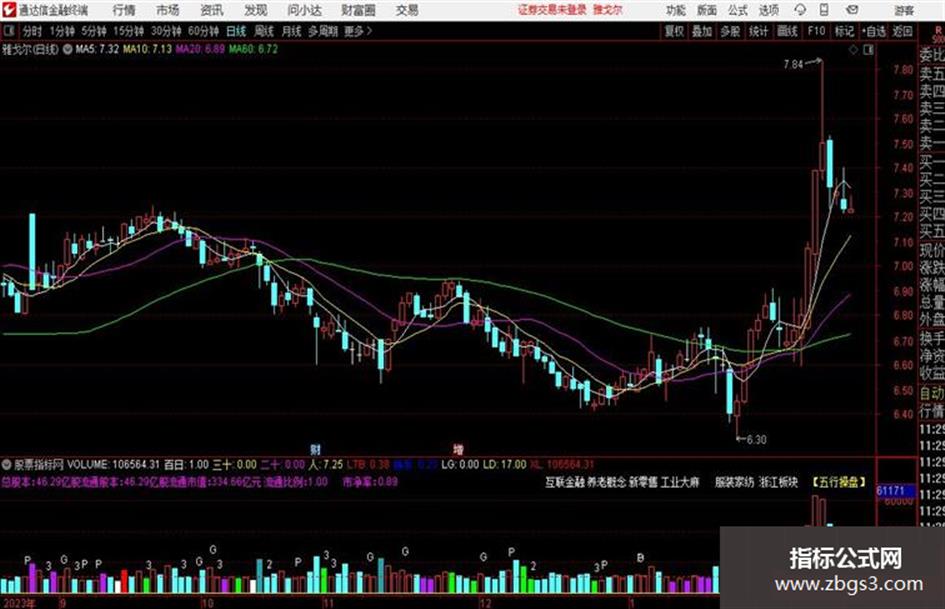
Task: Click the 返回 back button
Action: 902,31
